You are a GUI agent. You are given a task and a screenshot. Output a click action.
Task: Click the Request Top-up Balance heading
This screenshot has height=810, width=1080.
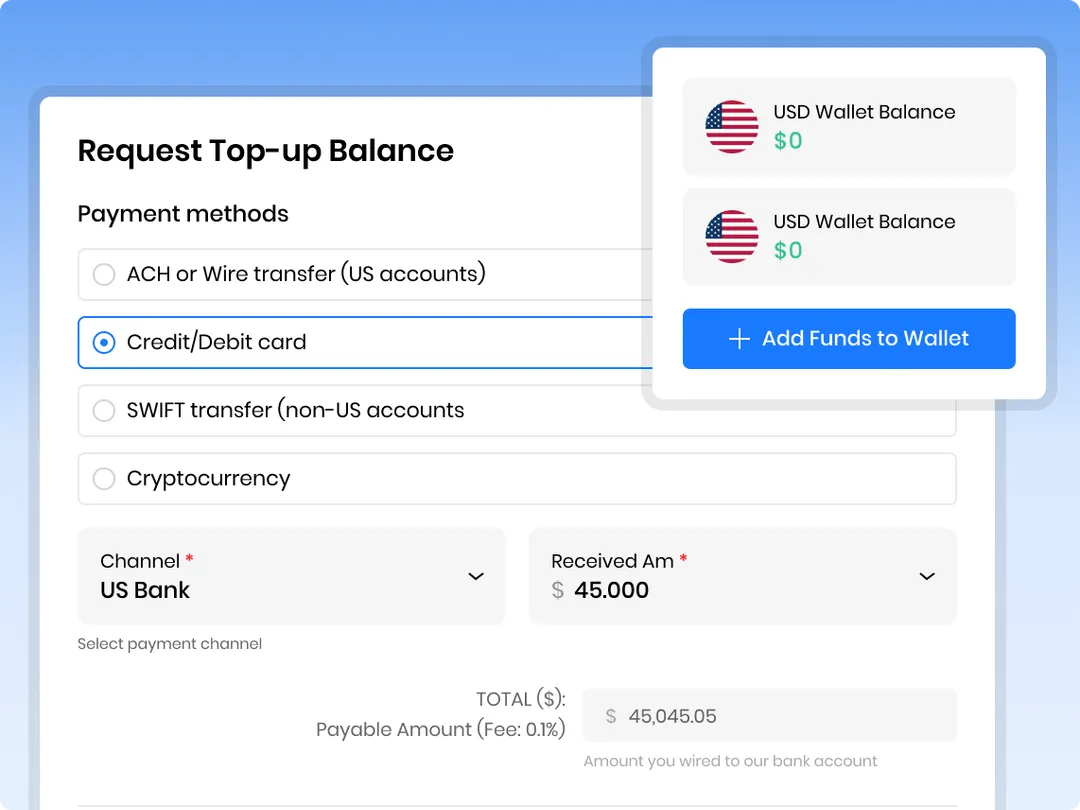coord(266,151)
